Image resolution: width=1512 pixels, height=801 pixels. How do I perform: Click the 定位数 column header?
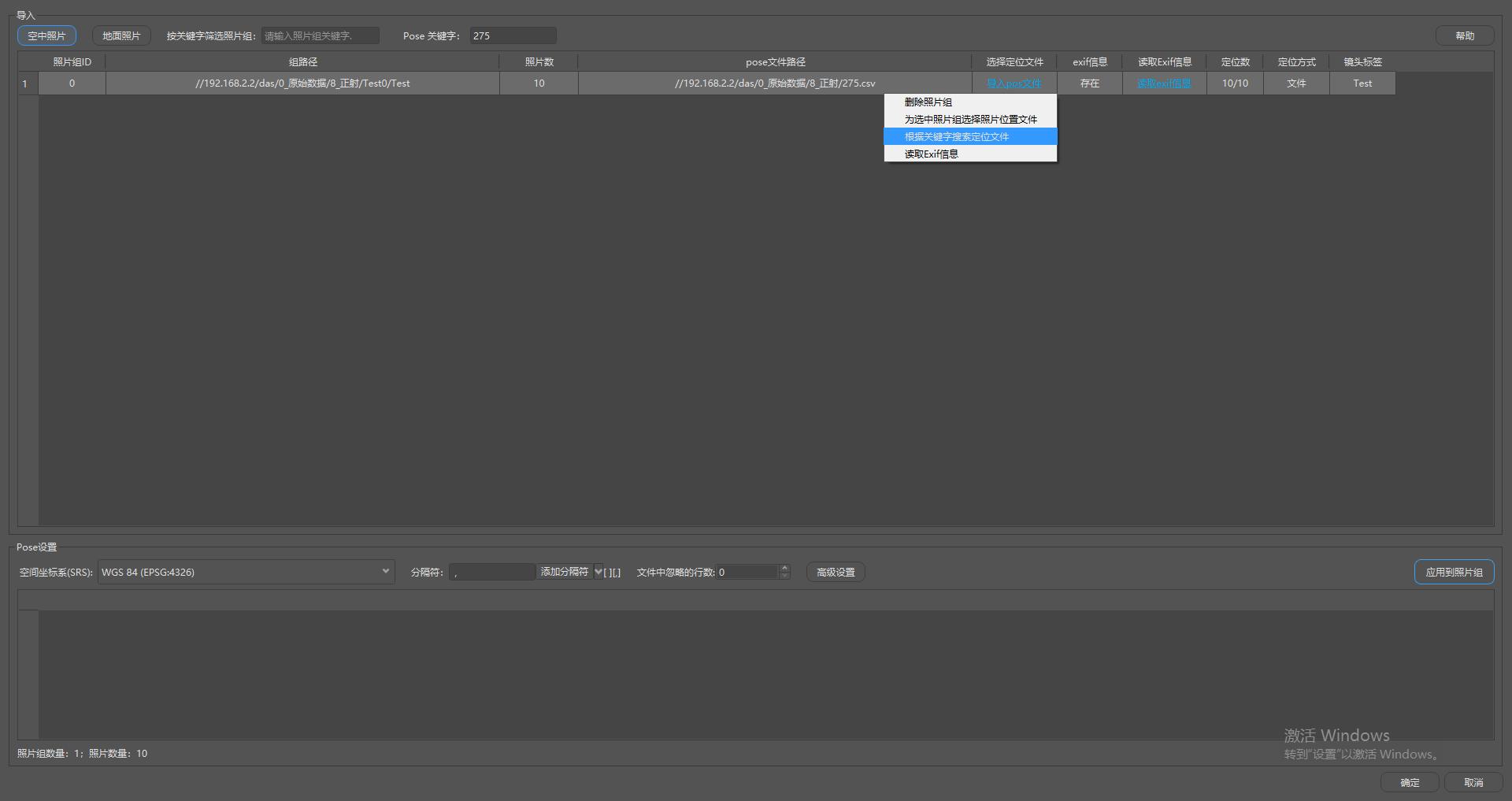(1236, 61)
